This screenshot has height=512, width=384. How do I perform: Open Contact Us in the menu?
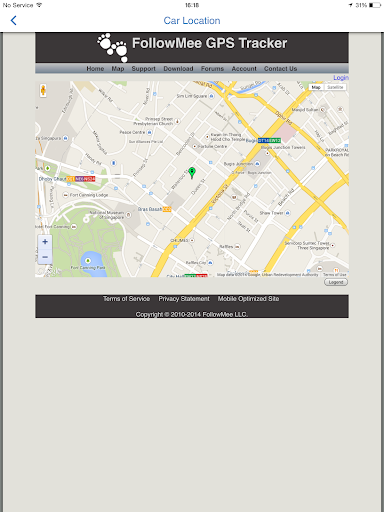coord(280,69)
